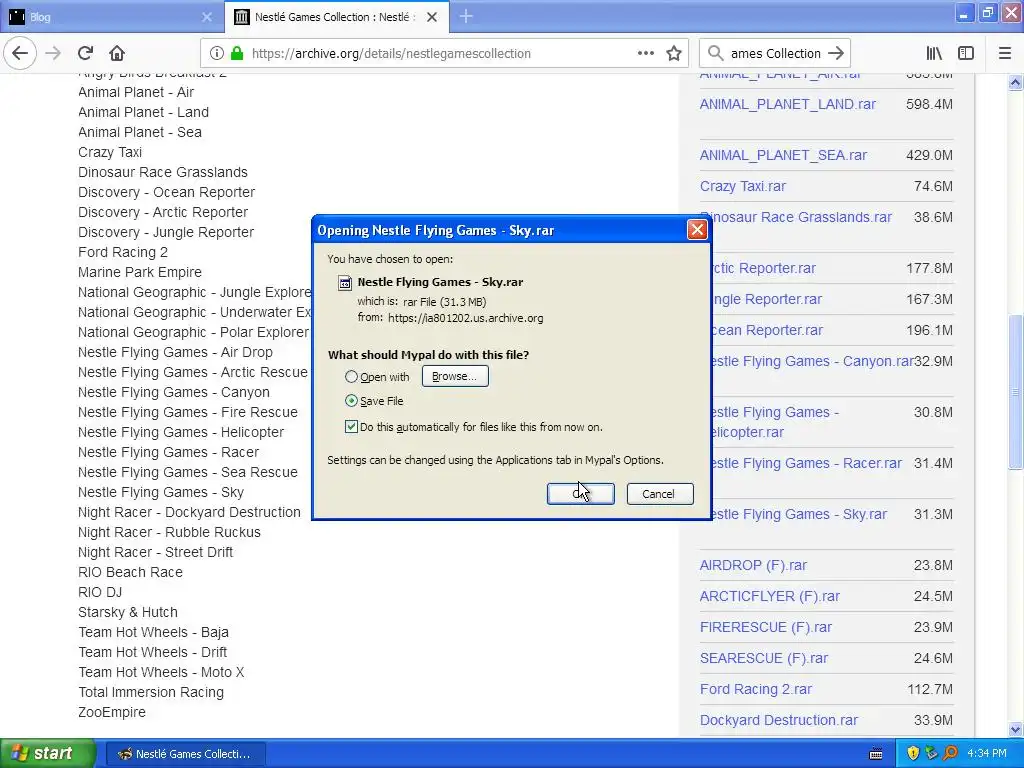
Task: Click the rar file icon in dialog
Action: tap(344, 283)
